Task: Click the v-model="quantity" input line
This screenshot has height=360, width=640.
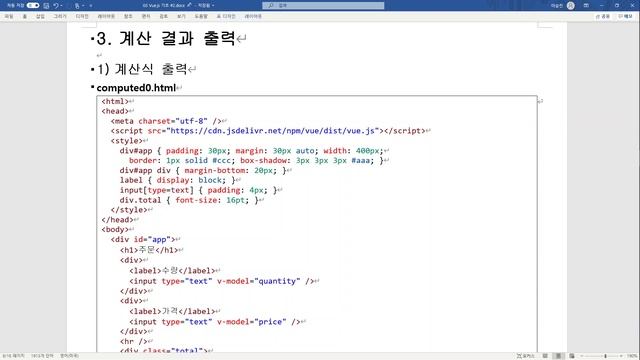Action: point(221,281)
